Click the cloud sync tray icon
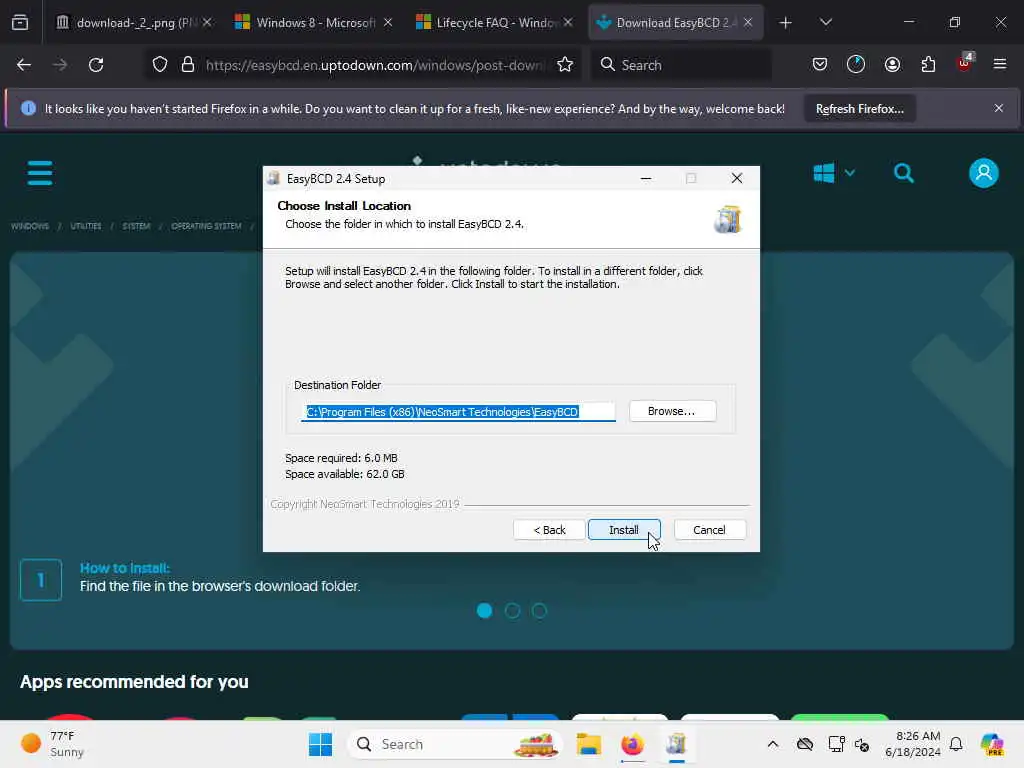This screenshot has width=1024, height=768. pos(805,744)
